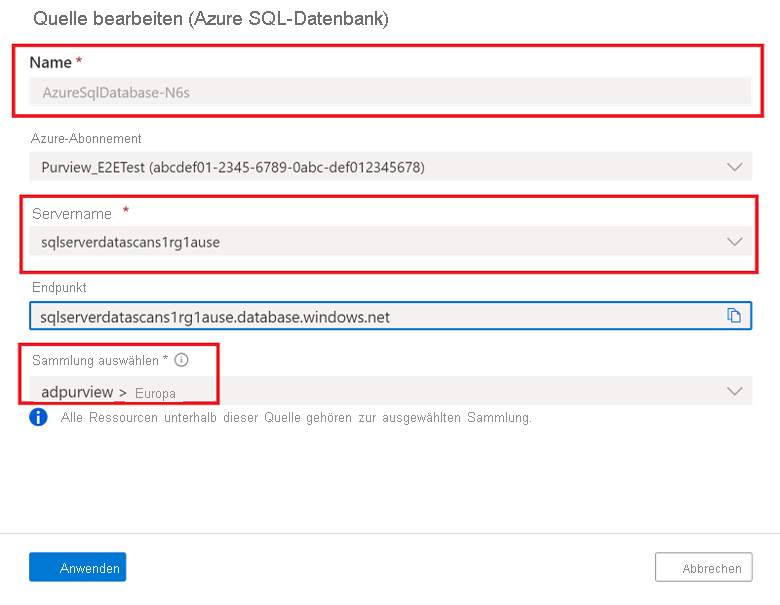
Task: Select the Purview_E2ETest subscription text
Action: (x=233, y=167)
